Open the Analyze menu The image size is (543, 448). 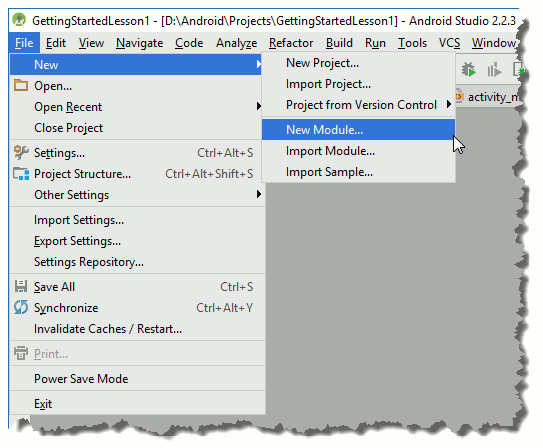point(237,43)
